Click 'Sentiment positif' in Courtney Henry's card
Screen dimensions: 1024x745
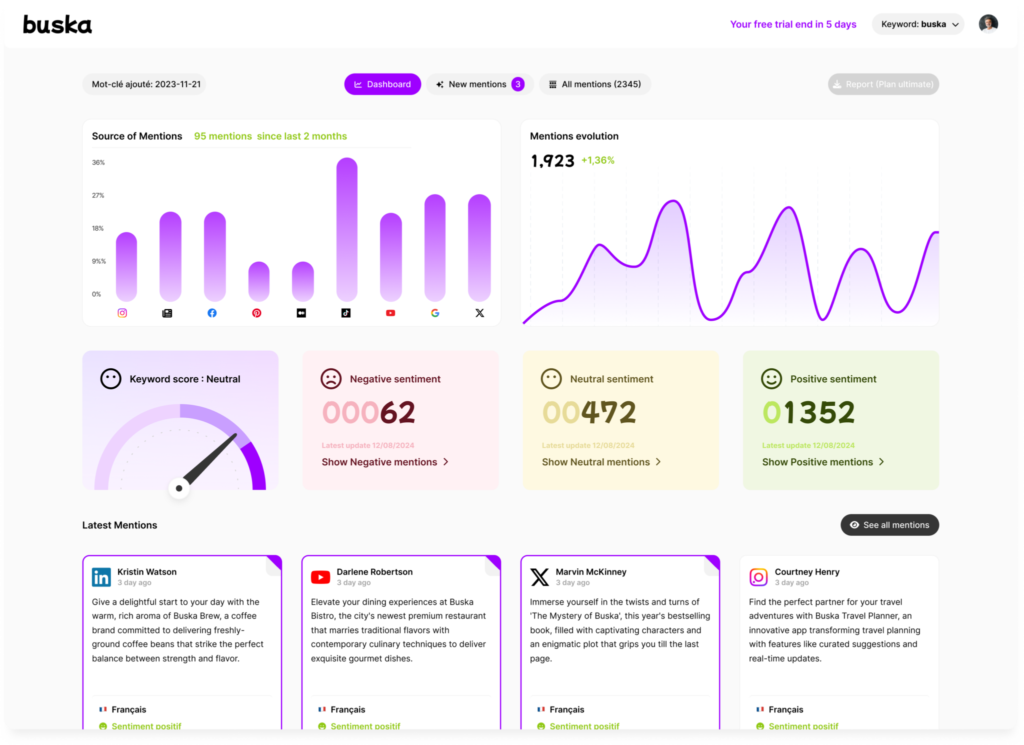point(803,726)
